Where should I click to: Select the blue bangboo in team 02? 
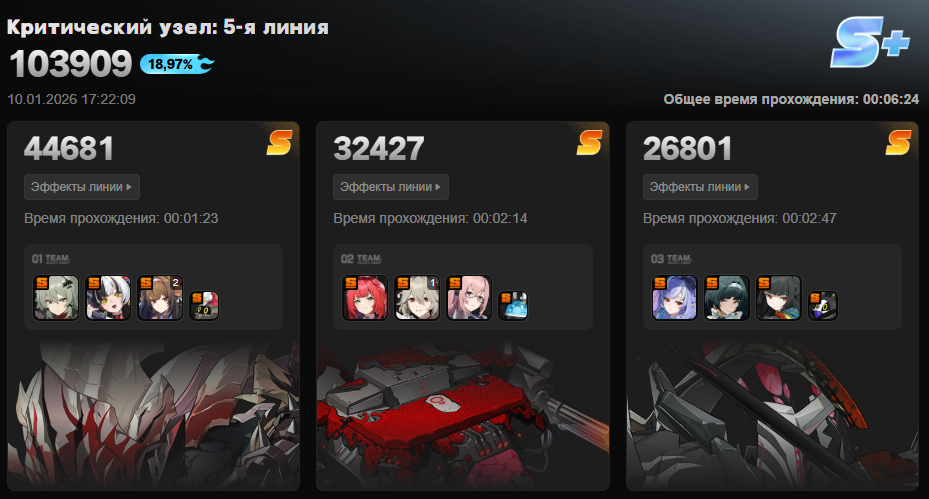pyautogui.click(x=513, y=306)
